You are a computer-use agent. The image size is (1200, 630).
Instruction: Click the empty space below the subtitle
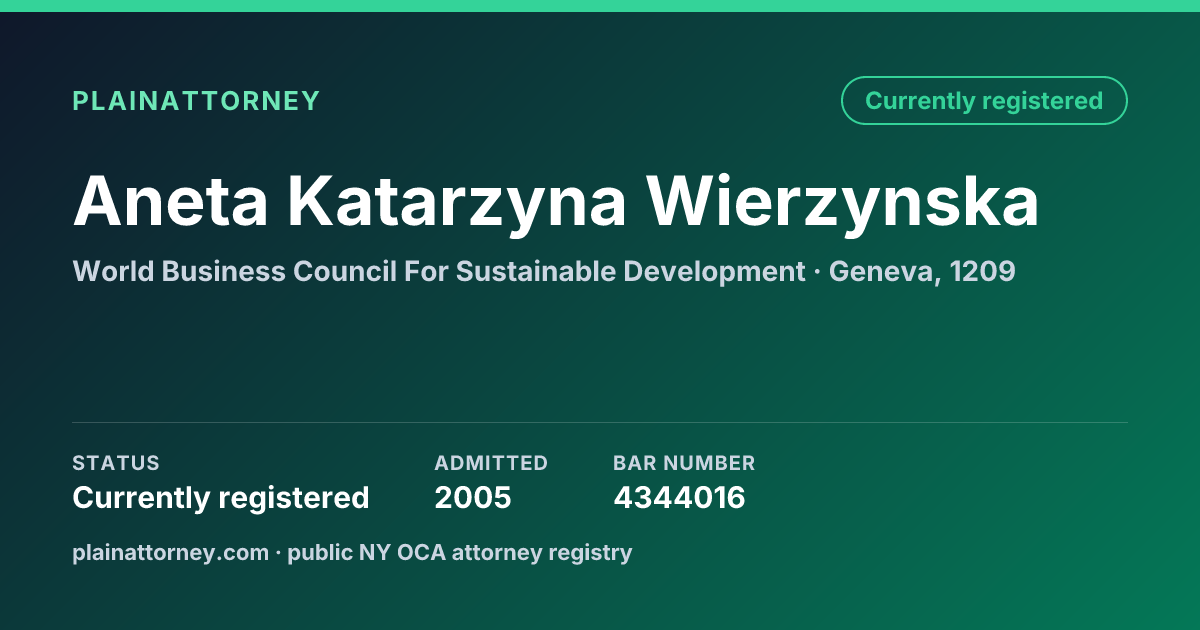click(x=600, y=350)
